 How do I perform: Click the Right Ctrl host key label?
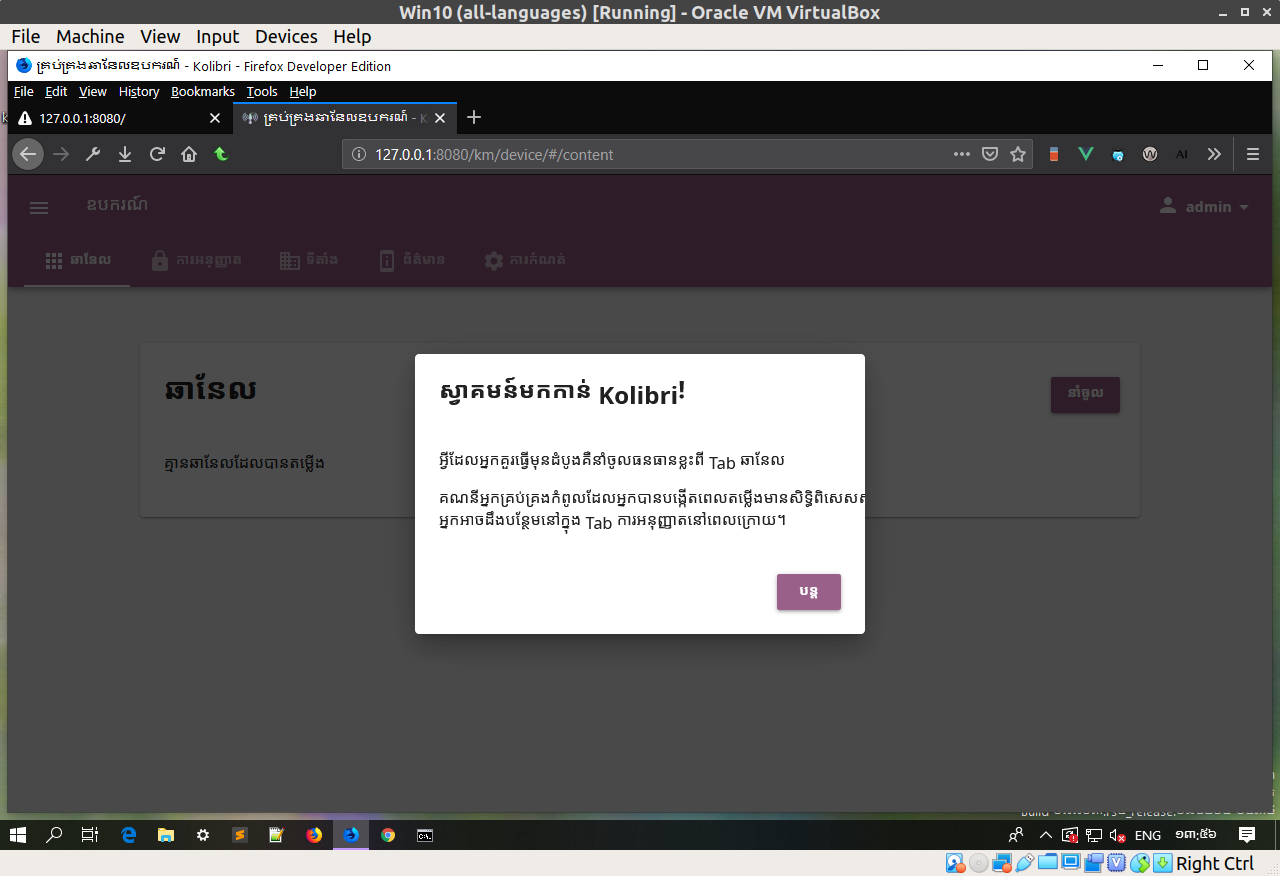click(1215, 863)
